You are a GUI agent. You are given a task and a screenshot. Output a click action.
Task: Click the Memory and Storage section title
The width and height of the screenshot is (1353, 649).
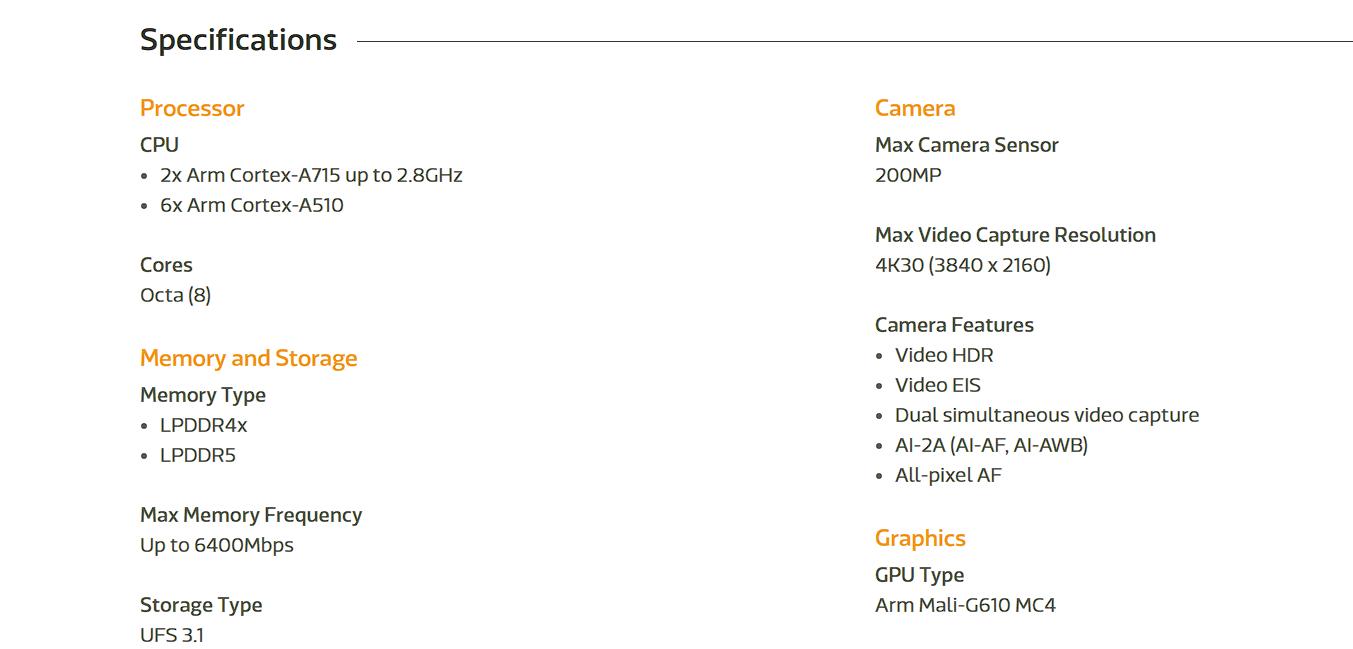(x=248, y=358)
